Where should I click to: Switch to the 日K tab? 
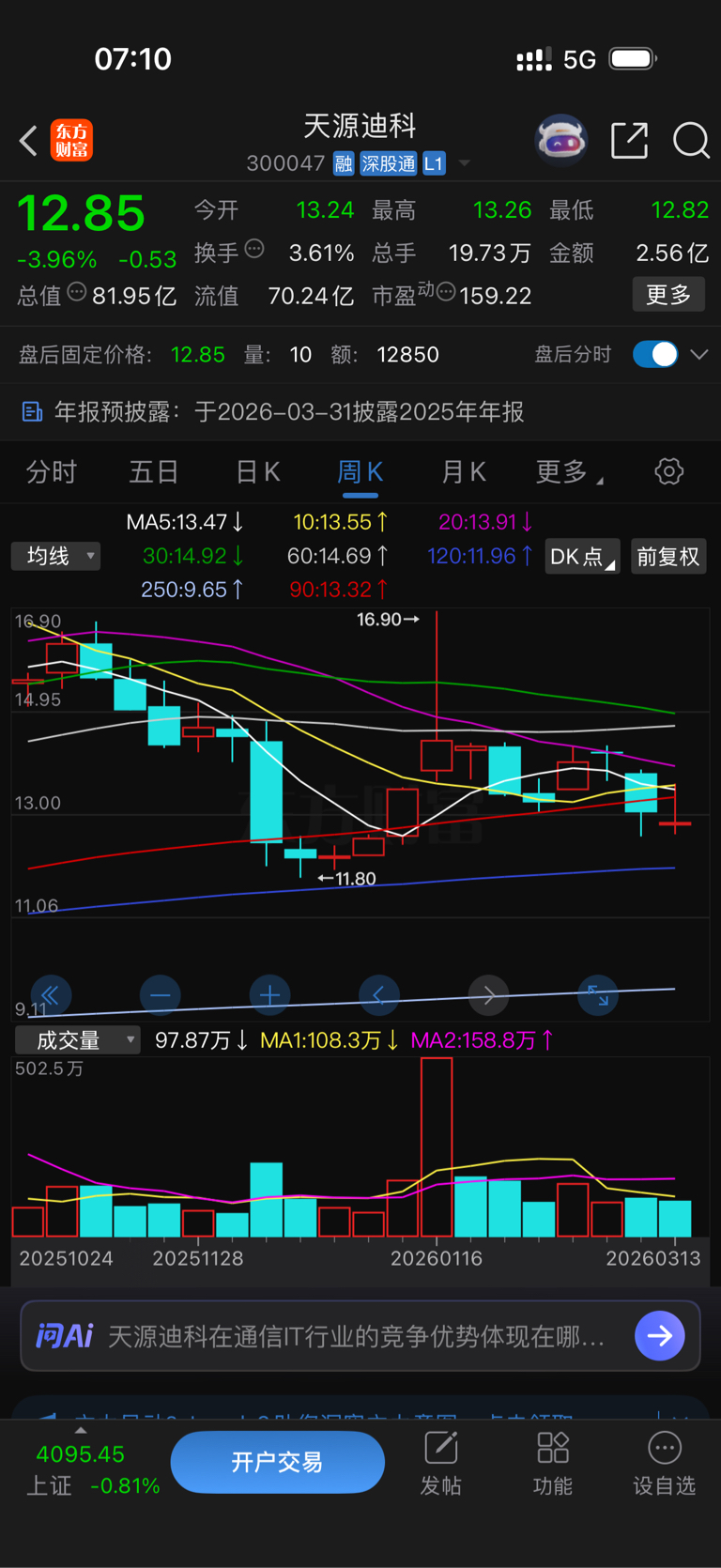(x=258, y=471)
